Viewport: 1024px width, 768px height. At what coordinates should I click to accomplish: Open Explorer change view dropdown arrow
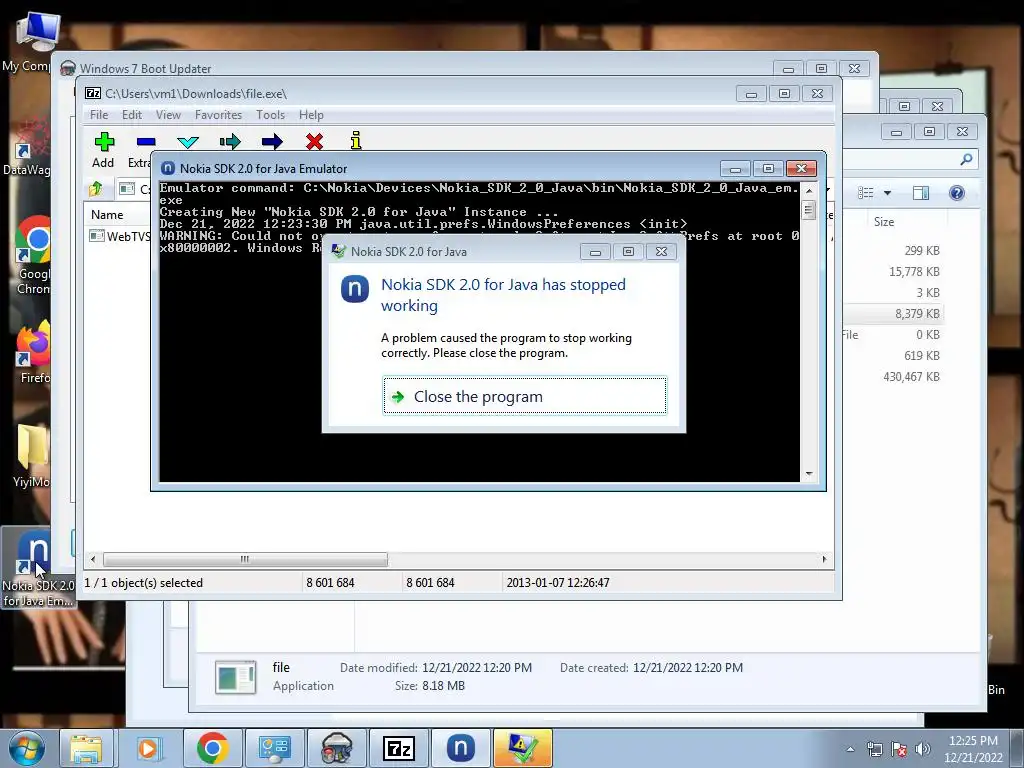[887, 193]
